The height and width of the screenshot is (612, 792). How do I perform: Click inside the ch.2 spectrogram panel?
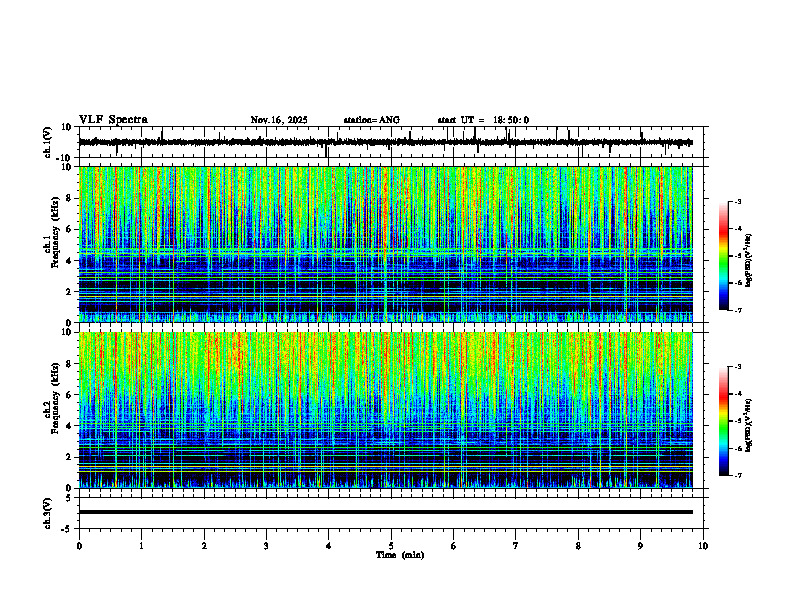point(386,410)
